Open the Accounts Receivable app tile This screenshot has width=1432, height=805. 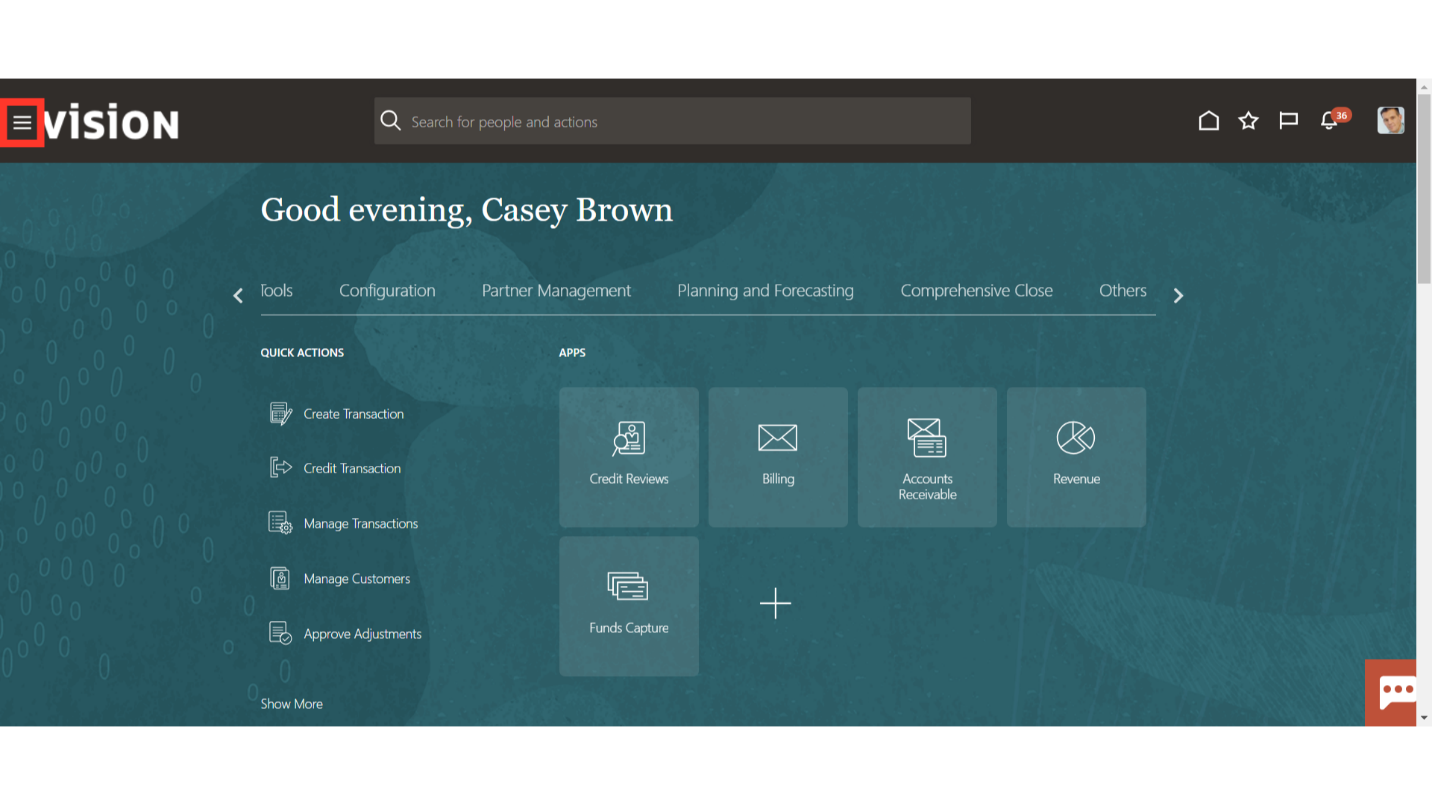point(927,457)
